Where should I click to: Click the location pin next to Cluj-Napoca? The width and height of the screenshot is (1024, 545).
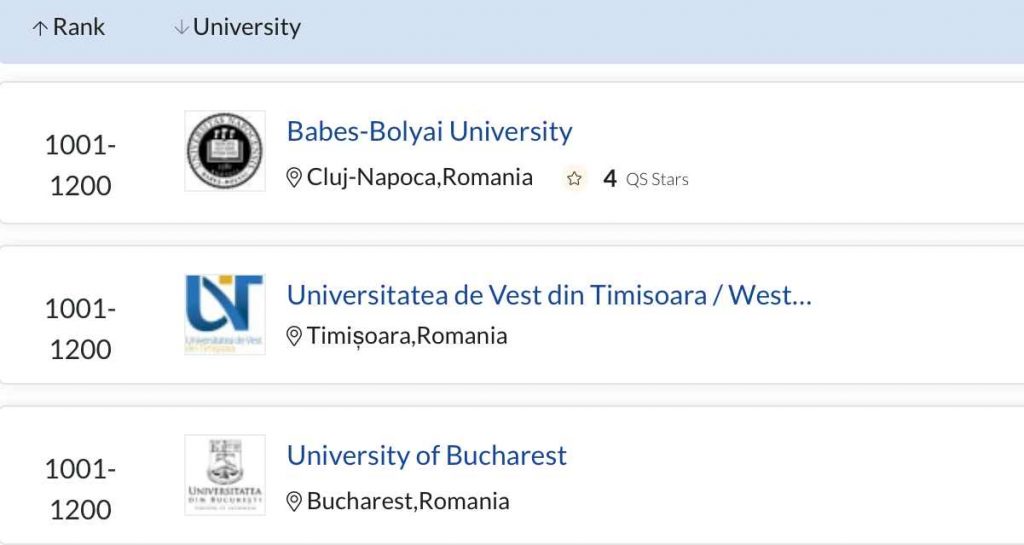(294, 178)
